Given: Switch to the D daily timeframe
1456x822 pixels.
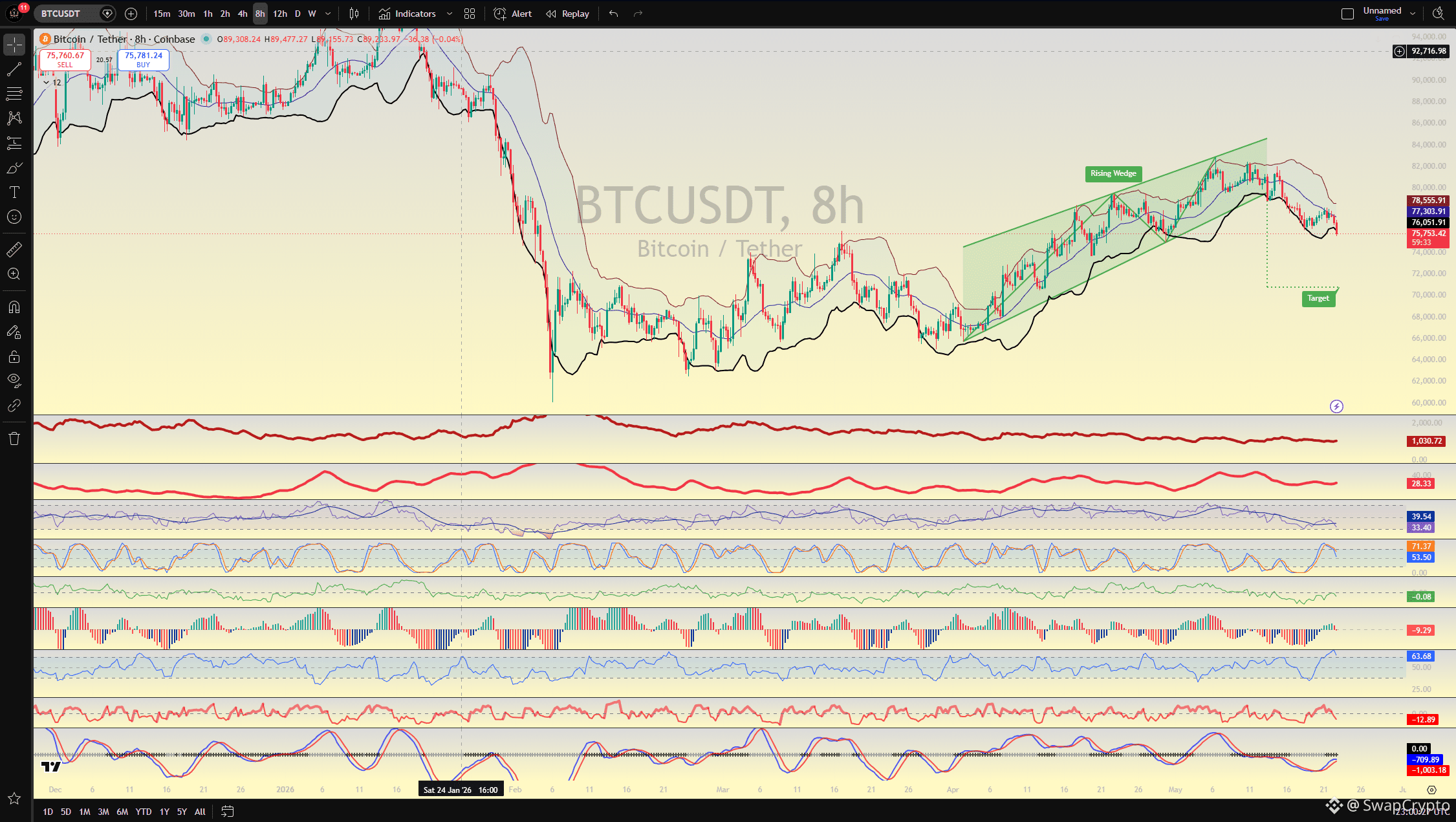Looking at the screenshot, I should (298, 14).
